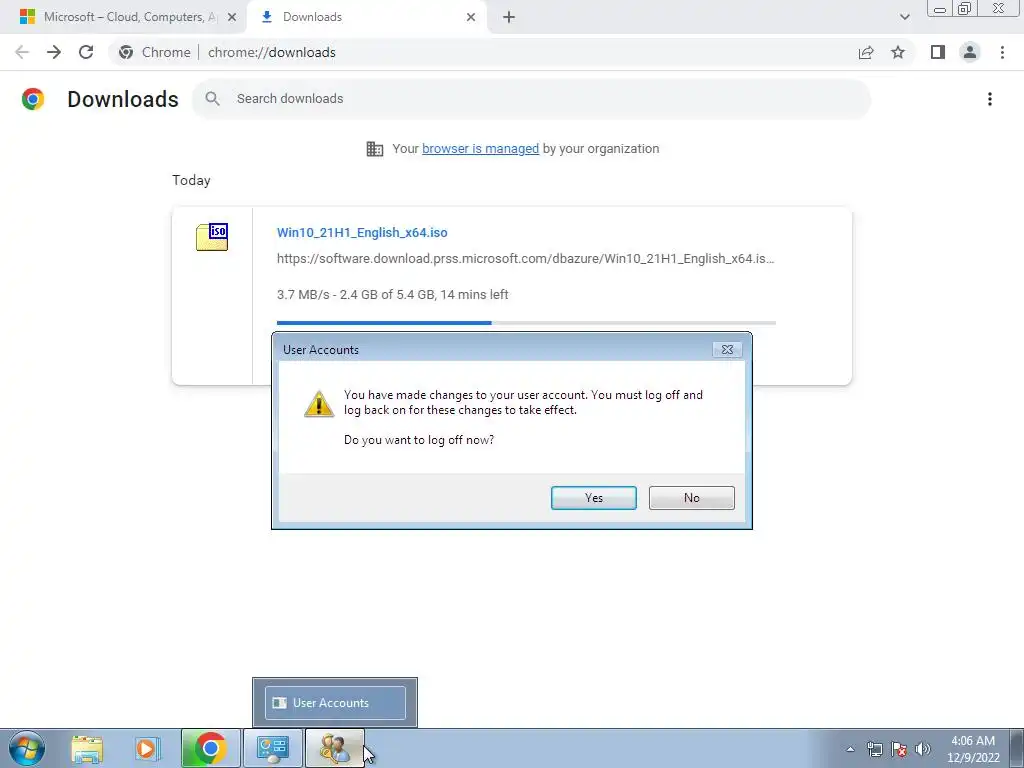Image resolution: width=1024 pixels, height=768 pixels.
Task: Click the download progress bar
Action: coord(526,323)
